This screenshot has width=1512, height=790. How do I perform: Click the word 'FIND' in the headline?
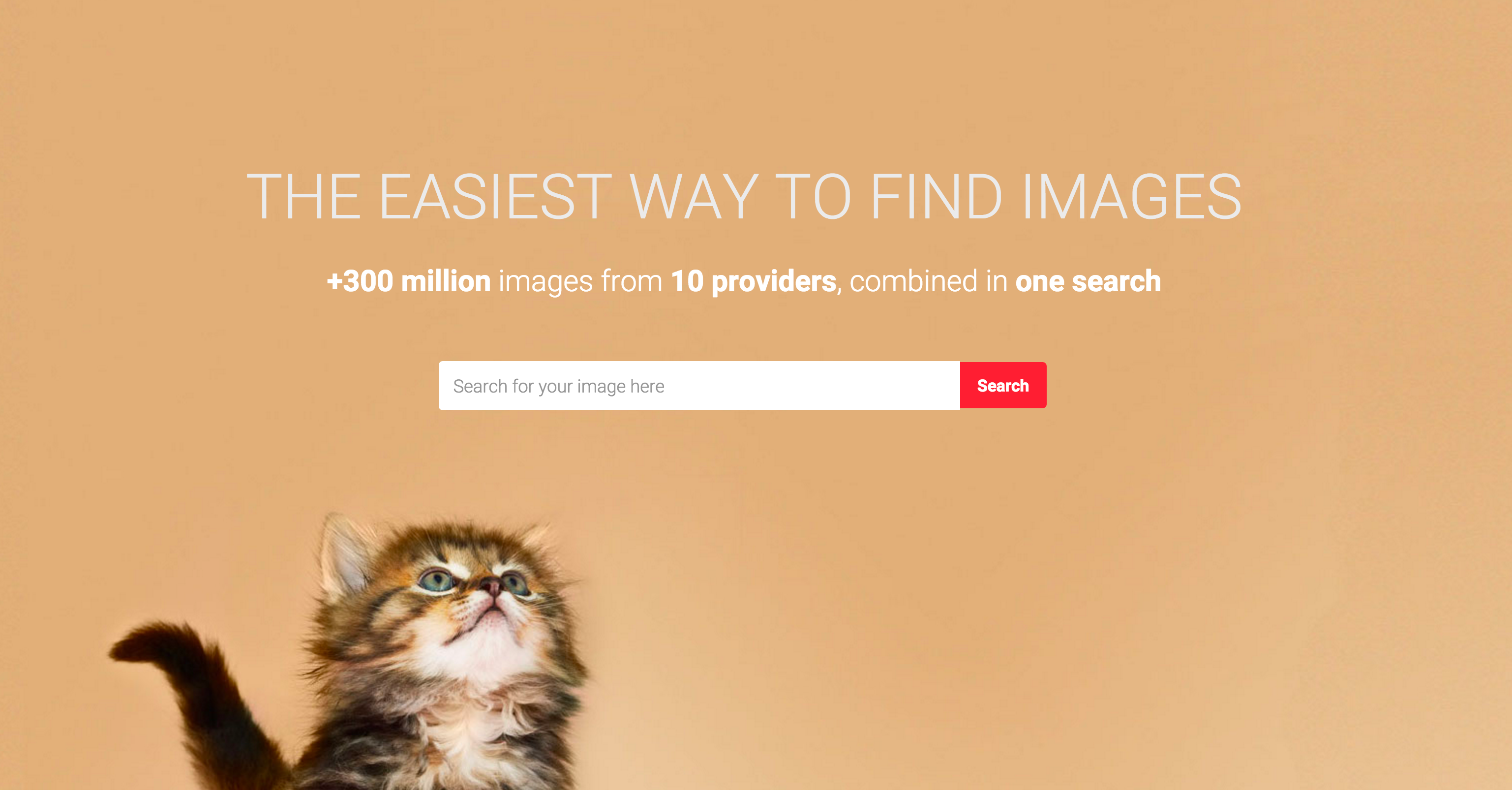pos(936,197)
